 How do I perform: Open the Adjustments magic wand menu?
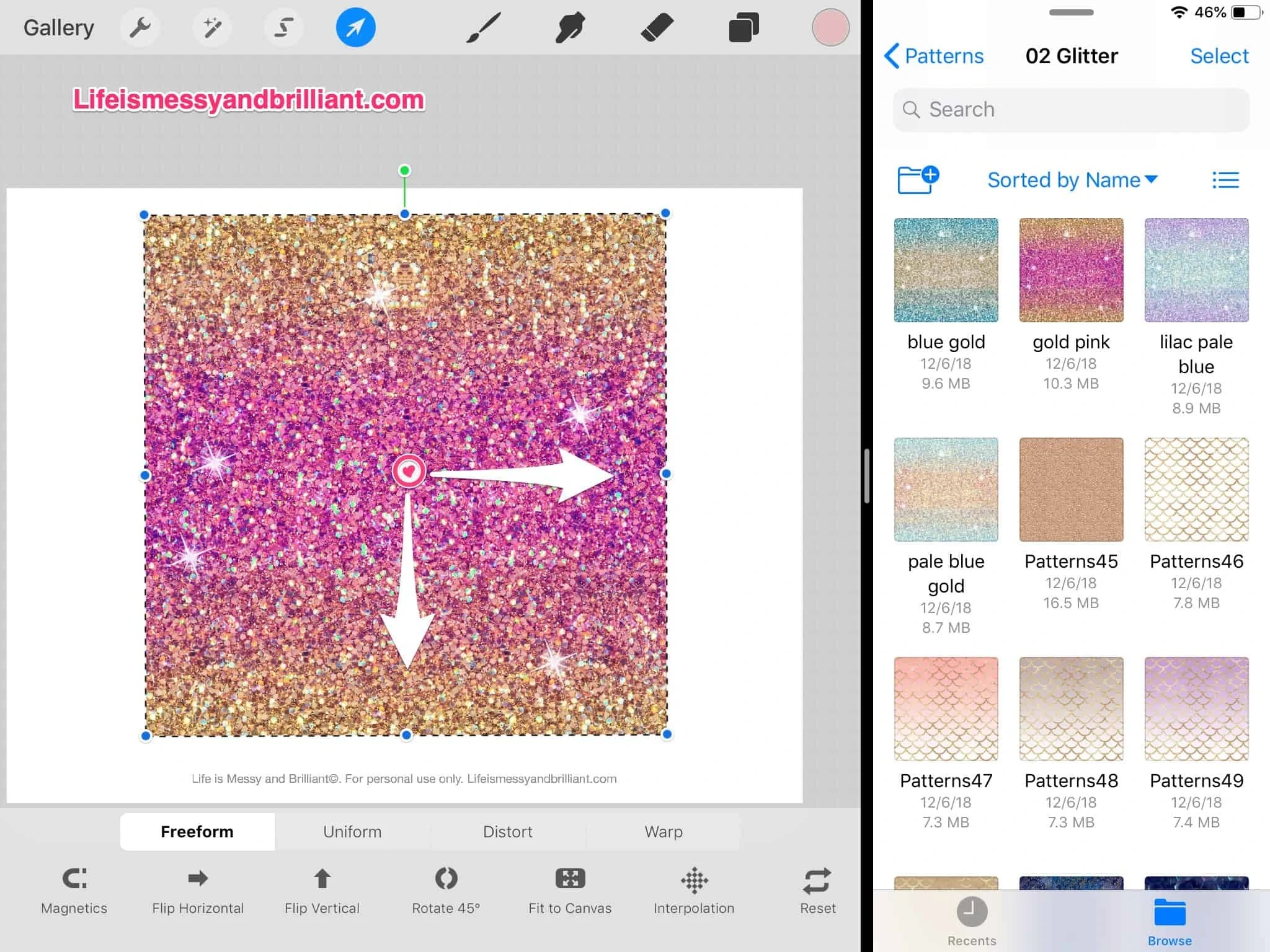tap(212, 27)
